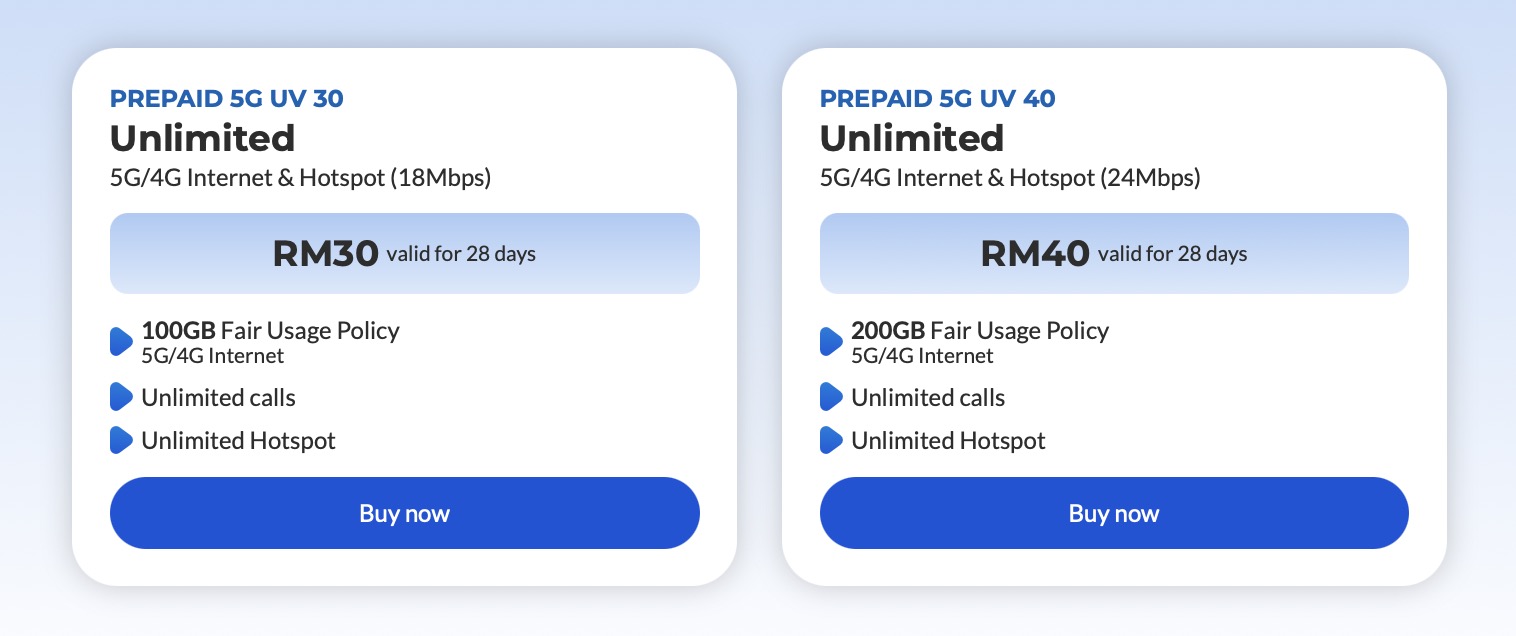
Task: Click the 100GB Fair Usage Policy text
Action: pyautogui.click(x=270, y=331)
